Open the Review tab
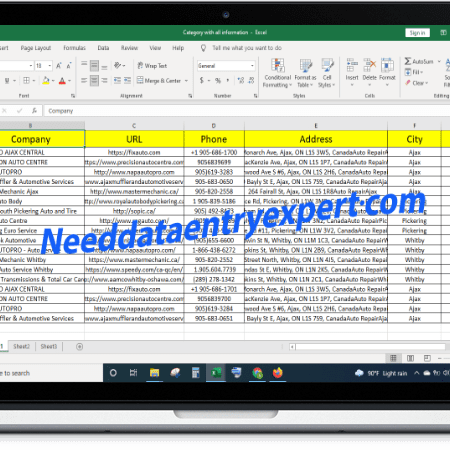Screen dimensions: 450x450 129,48
